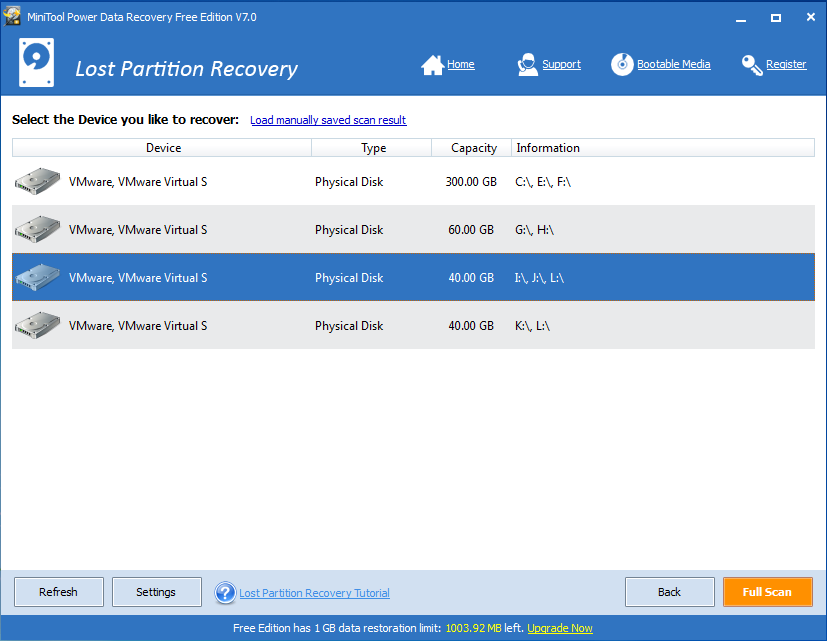Close the MiniTool Power Data Recovery window
Image resolution: width=827 pixels, height=641 pixels.
click(811, 17)
